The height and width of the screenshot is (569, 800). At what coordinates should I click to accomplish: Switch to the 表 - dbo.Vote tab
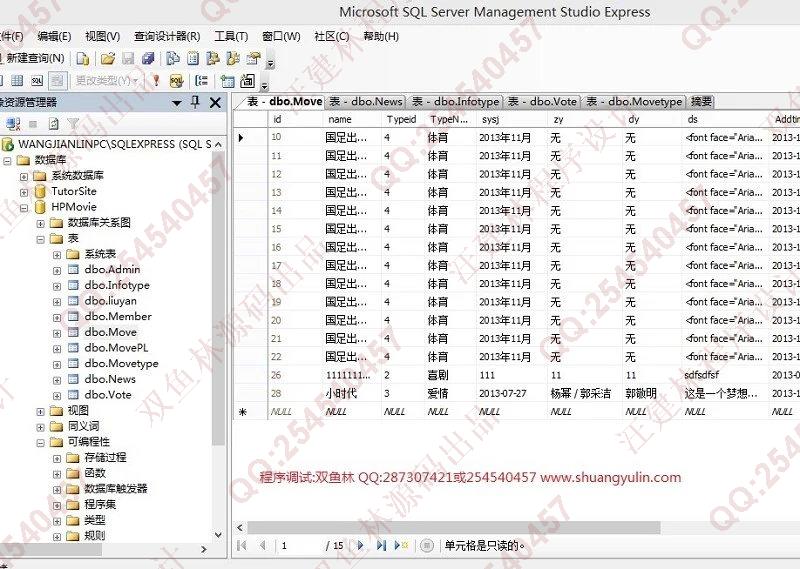(x=543, y=102)
